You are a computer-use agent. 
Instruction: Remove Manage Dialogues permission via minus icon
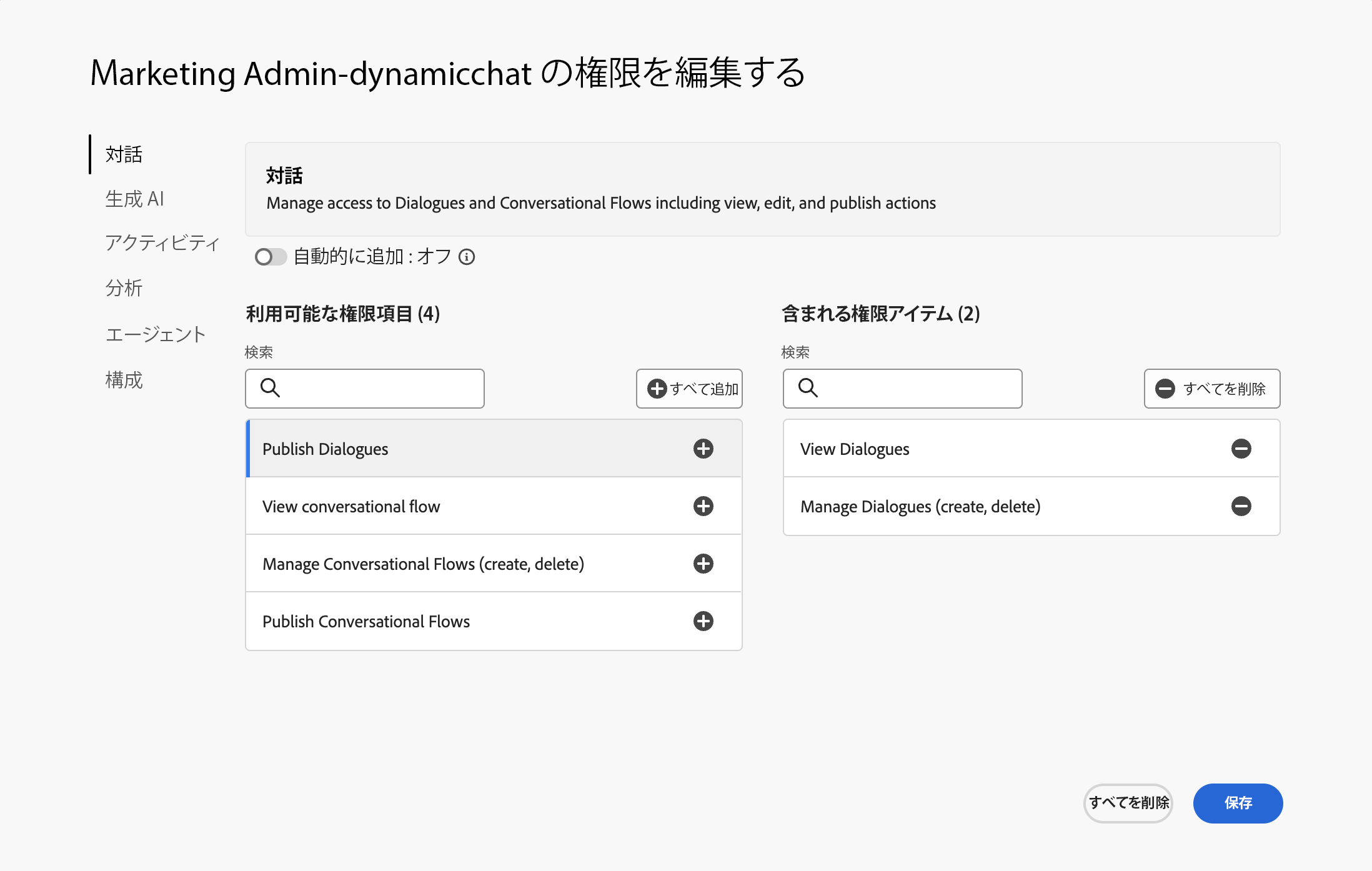tap(1241, 506)
